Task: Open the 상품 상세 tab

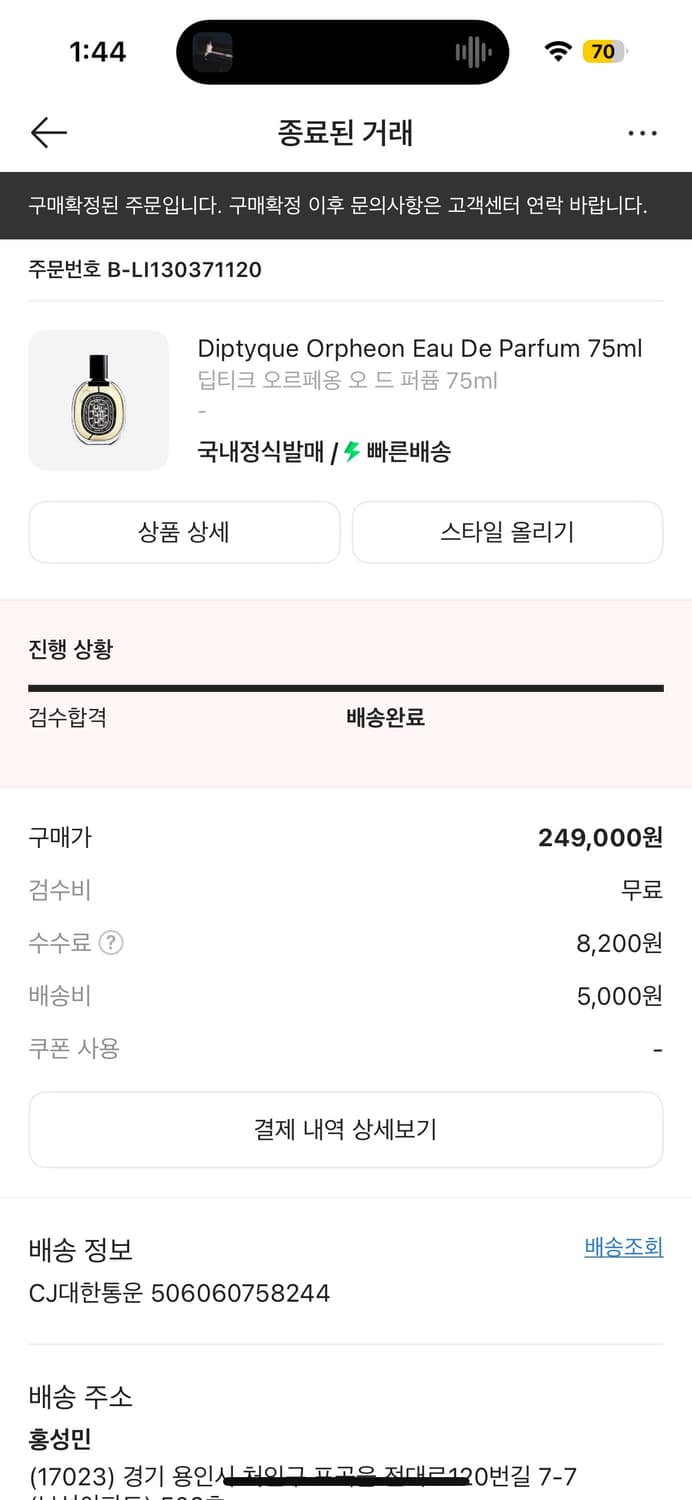Action: pos(184,532)
